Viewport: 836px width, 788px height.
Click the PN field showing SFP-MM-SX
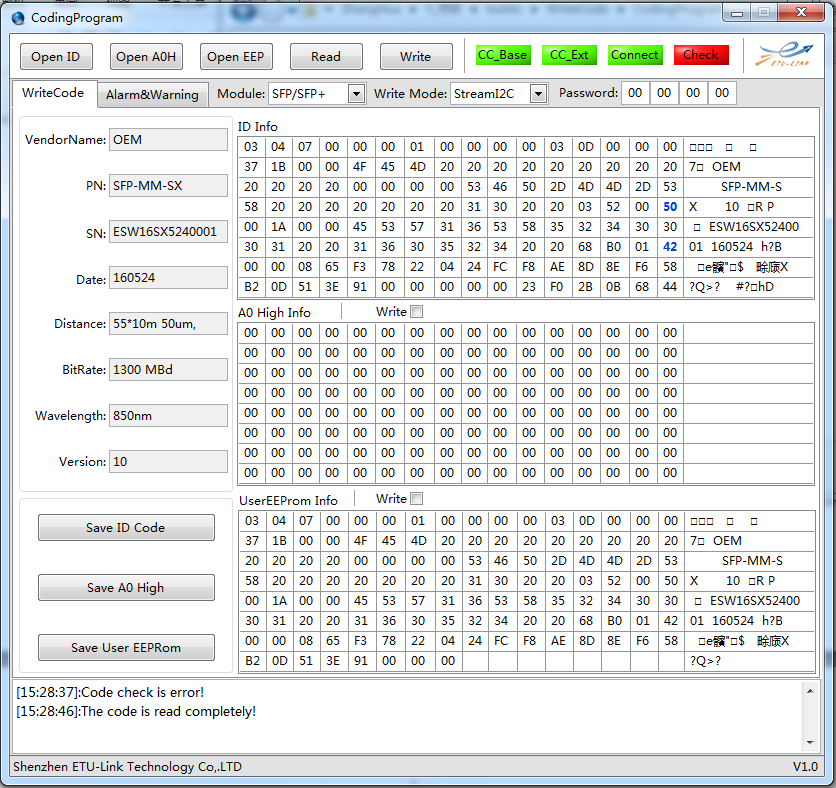coord(168,186)
